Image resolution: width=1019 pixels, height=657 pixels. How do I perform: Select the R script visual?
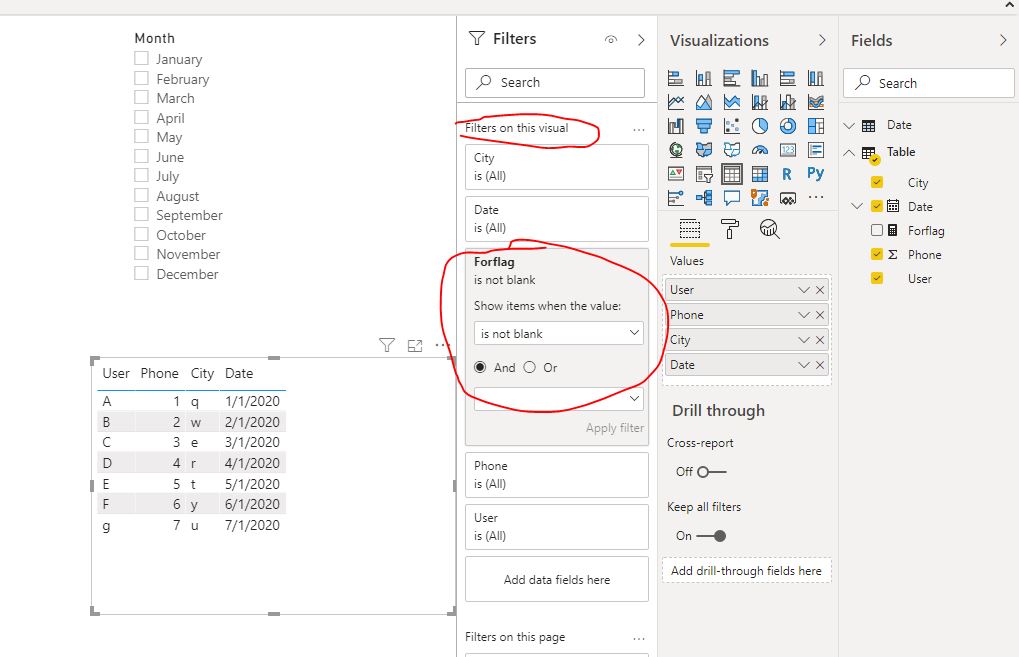click(x=788, y=174)
